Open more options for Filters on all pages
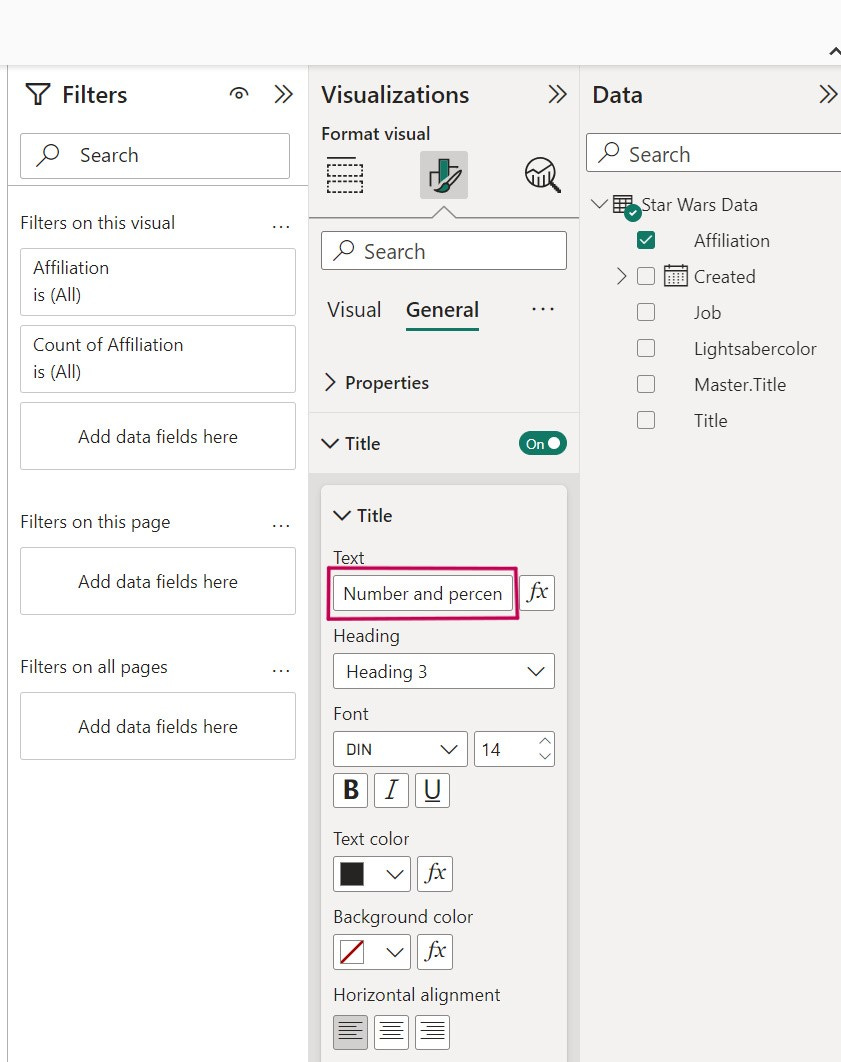Viewport: 841px width, 1062px height. [281, 670]
